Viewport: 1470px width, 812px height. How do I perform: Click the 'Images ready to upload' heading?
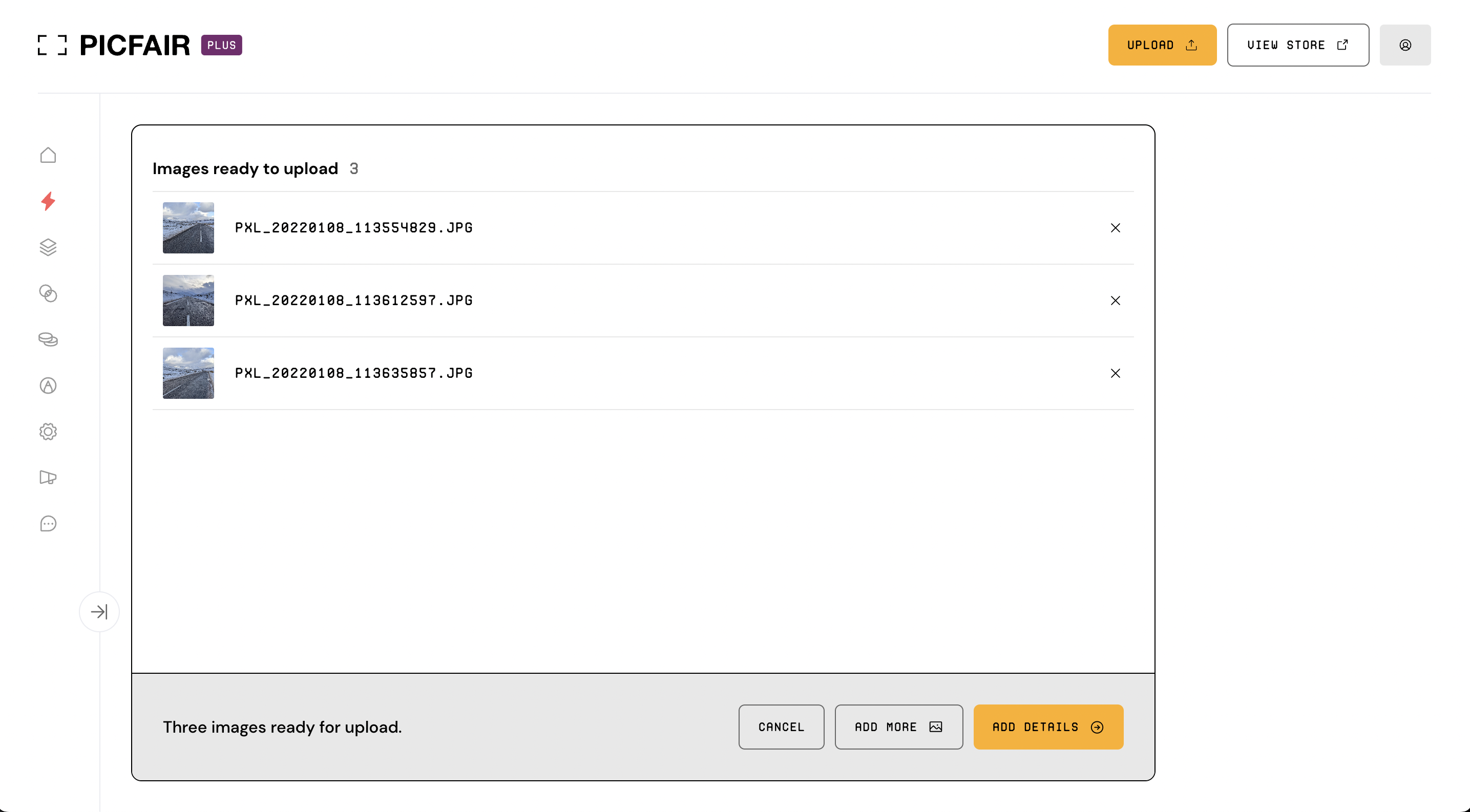pos(245,169)
